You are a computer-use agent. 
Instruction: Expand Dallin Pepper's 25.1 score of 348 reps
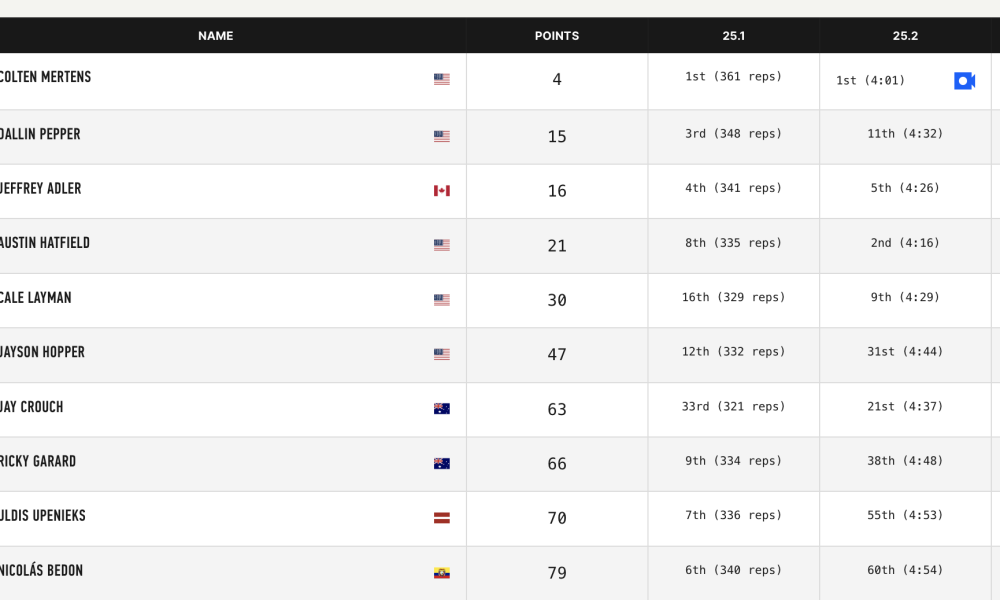[x=733, y=134]
